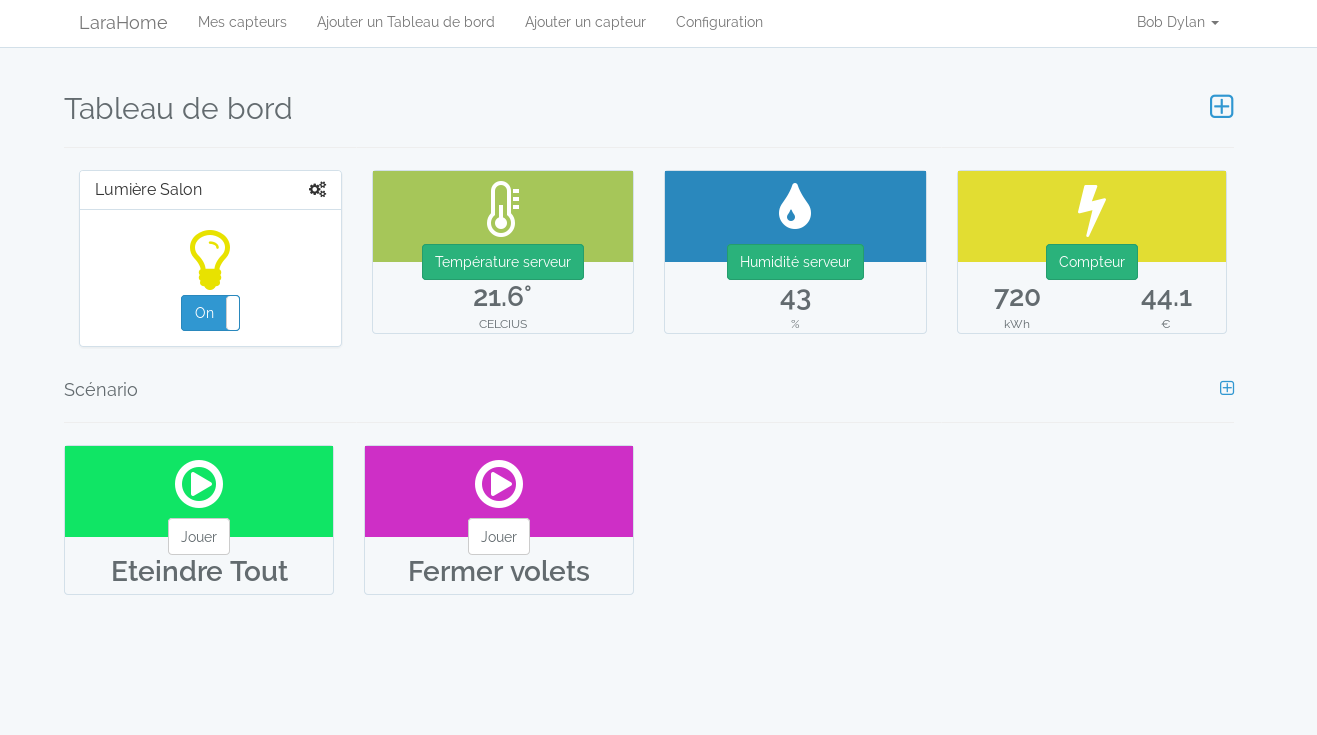Screen dimensions: 1317x735
Task: Open the Configuration menu item
Action: point(719,22)
